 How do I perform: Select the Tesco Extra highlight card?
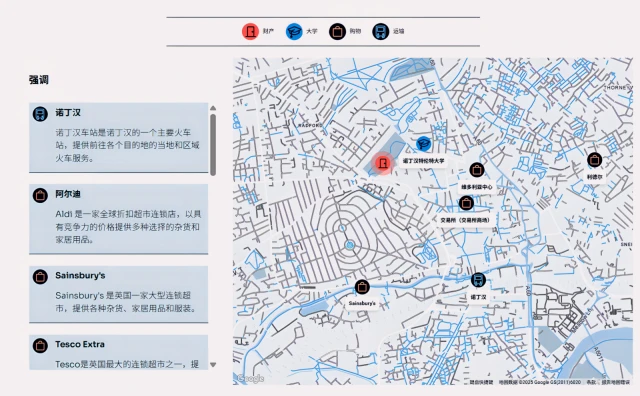point(118,352)
